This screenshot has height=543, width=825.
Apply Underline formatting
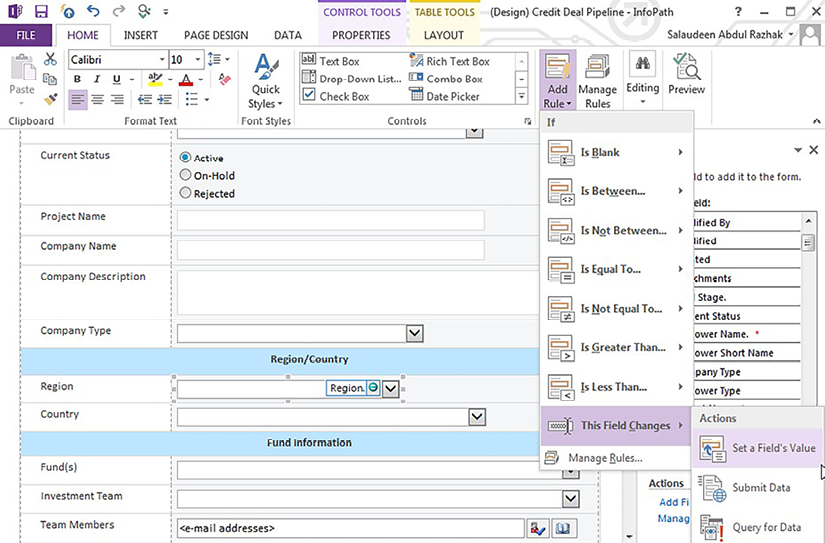[117, 79]
